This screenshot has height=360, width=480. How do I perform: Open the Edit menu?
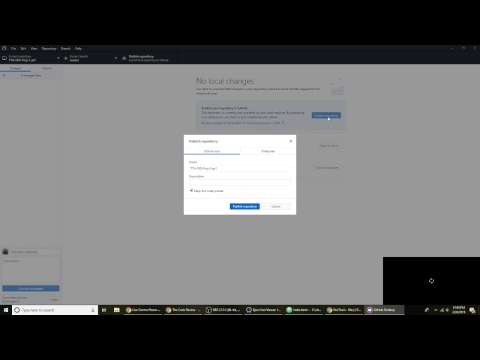point(23,49)
